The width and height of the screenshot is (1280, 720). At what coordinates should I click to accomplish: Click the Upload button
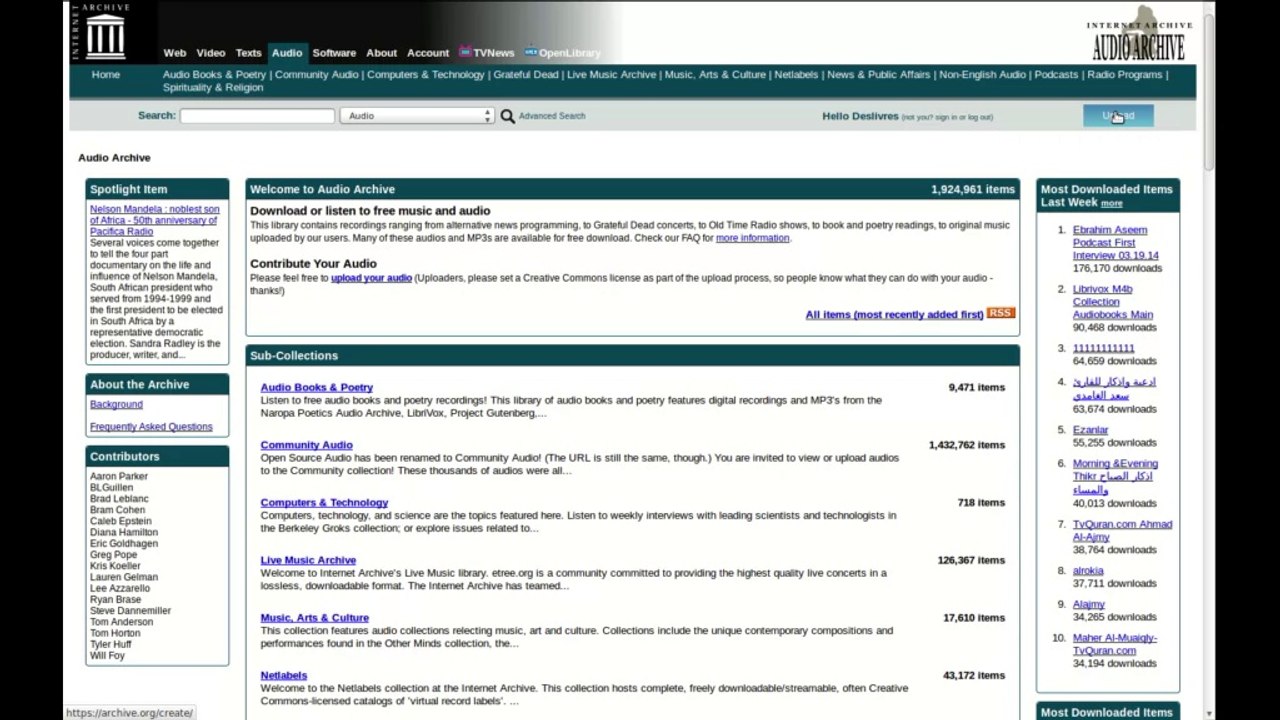point(1118,116)
